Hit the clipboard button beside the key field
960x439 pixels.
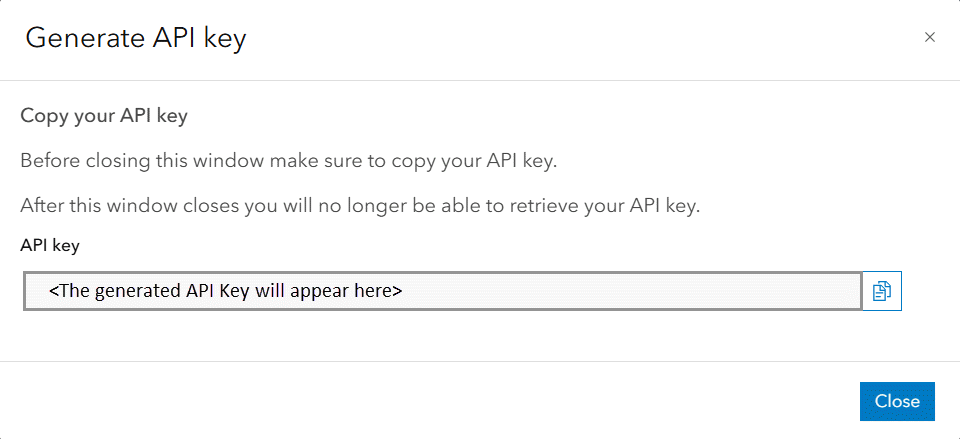point(881,291)
